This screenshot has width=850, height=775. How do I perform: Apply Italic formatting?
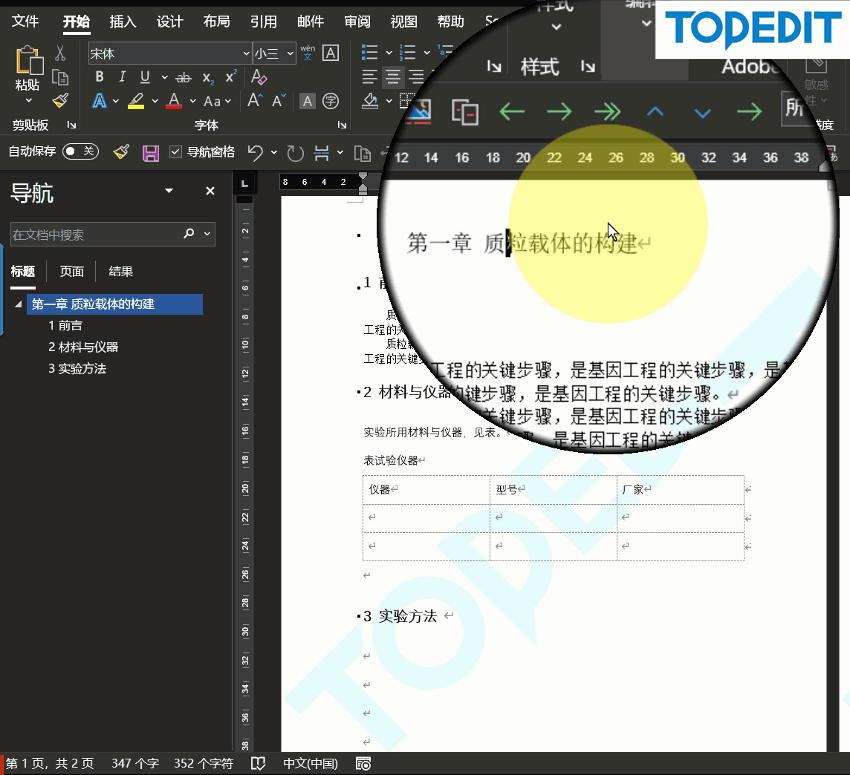(122, 76)
